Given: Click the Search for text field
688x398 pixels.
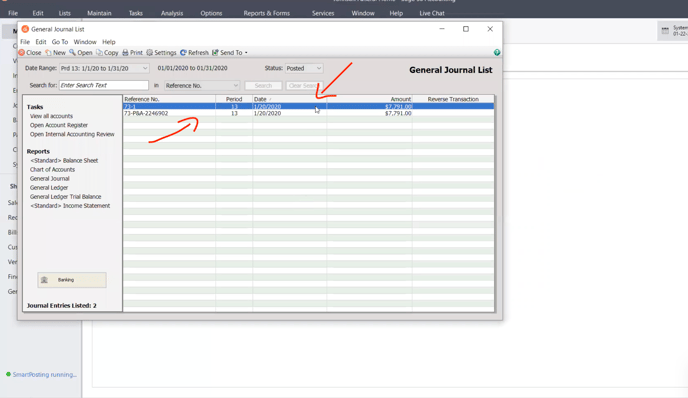Looking at the screenshot, I should point(104,85).
